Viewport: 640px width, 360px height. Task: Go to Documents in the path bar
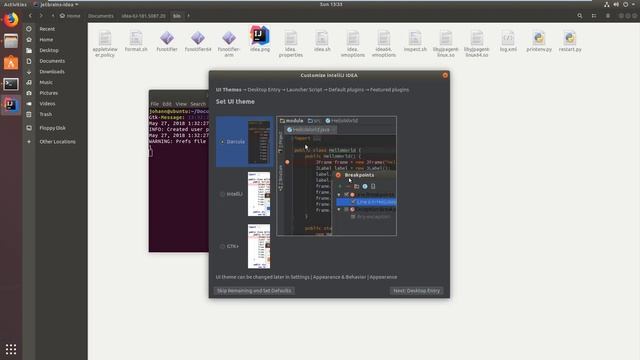tap(101, 16)
